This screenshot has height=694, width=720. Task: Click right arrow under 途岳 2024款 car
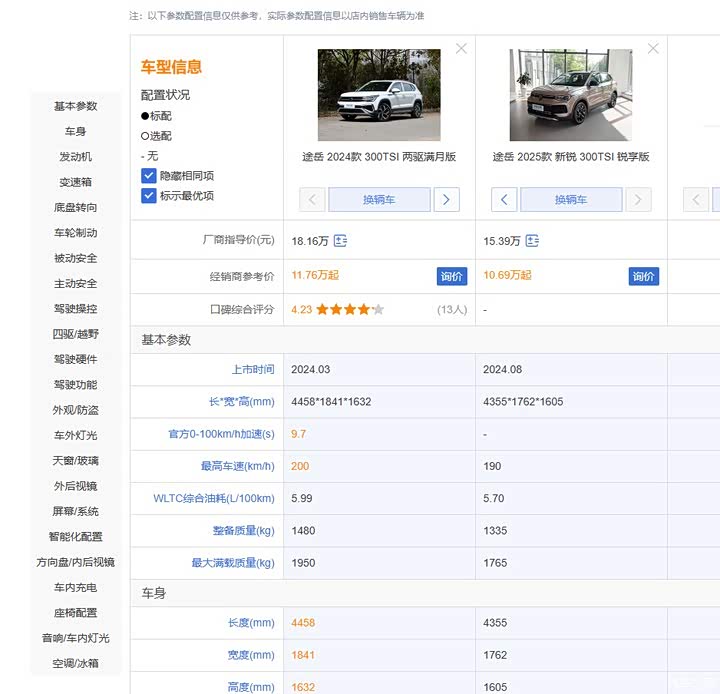446,200
